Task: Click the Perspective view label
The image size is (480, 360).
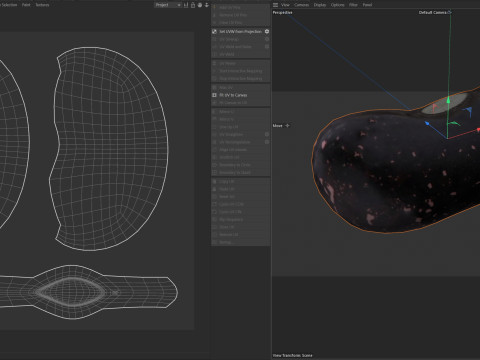Action: (282, 12)
